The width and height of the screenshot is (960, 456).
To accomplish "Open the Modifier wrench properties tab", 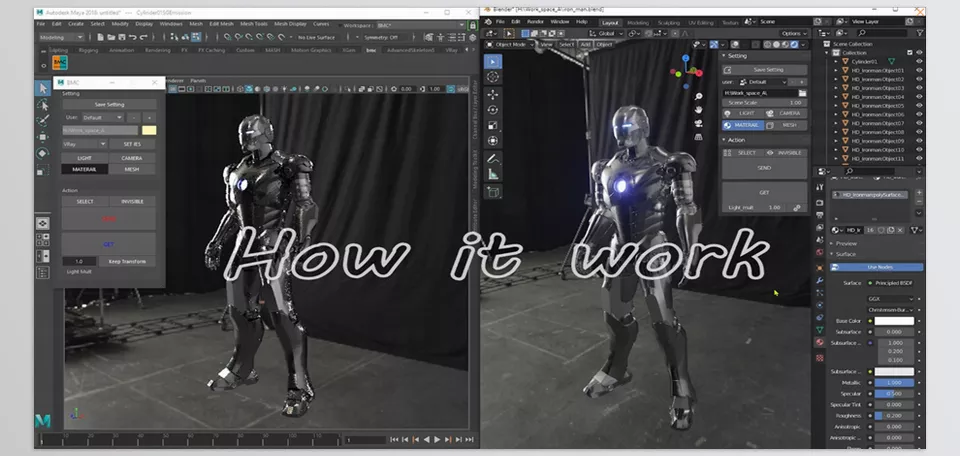I will 820,280.
